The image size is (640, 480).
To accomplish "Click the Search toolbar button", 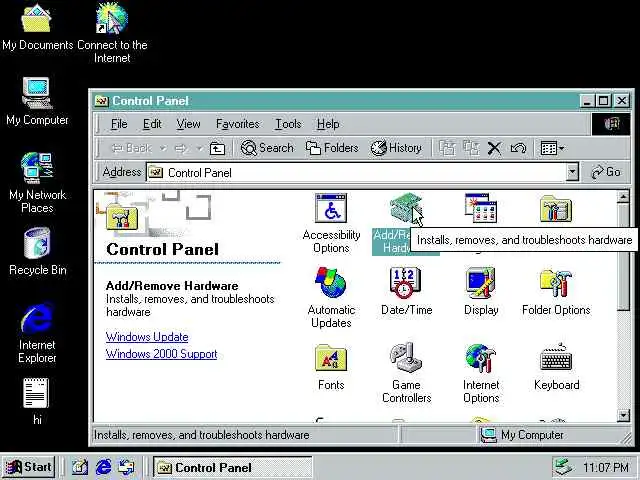I will click(x=267, y=148).
